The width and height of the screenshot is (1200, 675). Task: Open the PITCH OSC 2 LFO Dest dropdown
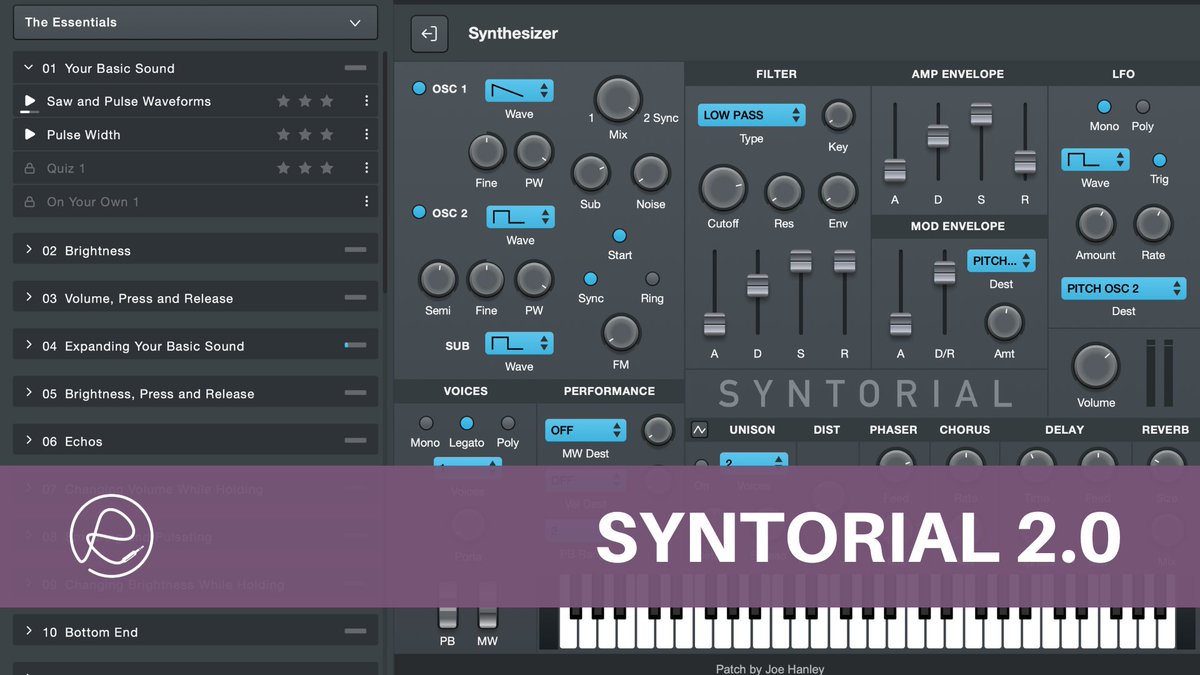tap(1123, 289)
